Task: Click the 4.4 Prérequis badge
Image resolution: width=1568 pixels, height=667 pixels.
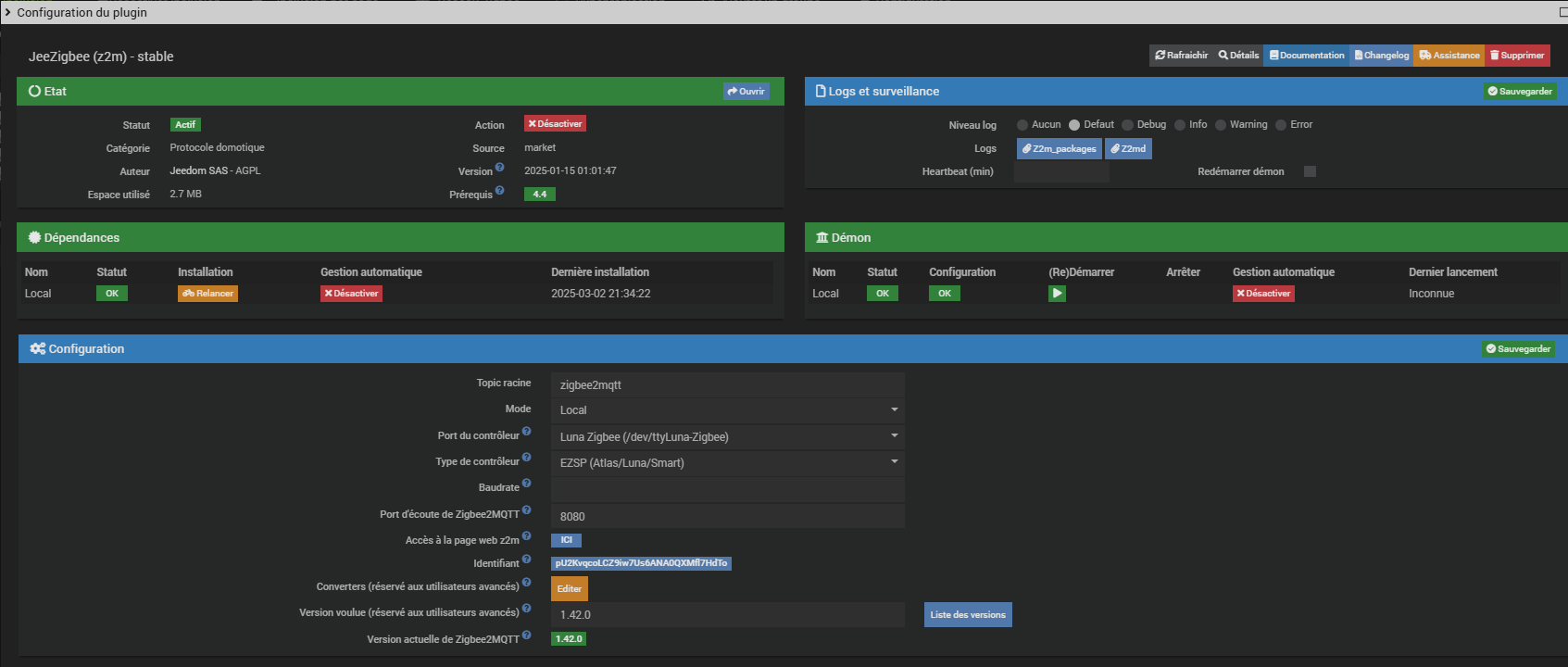Action: (539, 195)
